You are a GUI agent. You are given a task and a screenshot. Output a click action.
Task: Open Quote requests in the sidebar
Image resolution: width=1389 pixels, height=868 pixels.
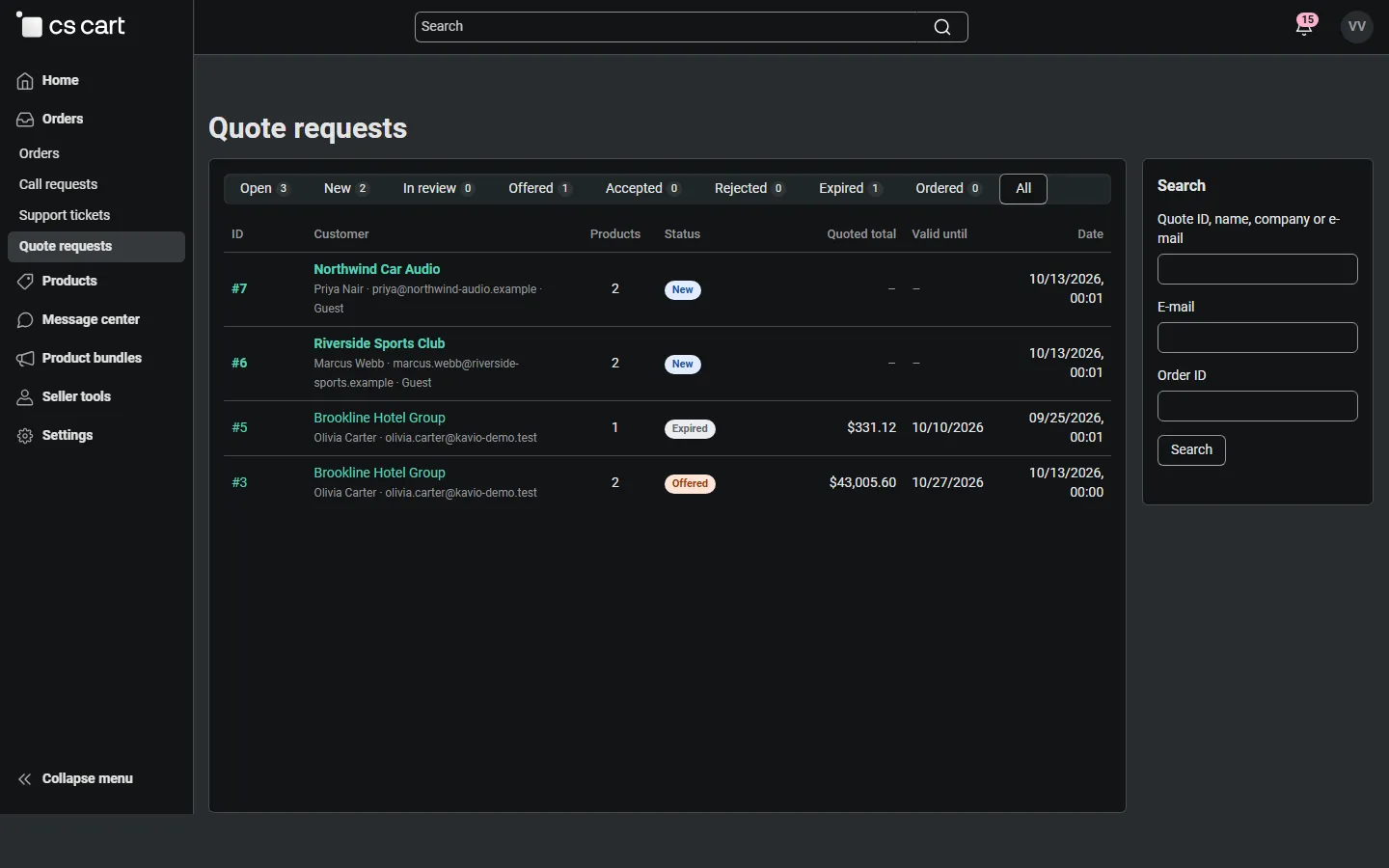click(96, 247)
